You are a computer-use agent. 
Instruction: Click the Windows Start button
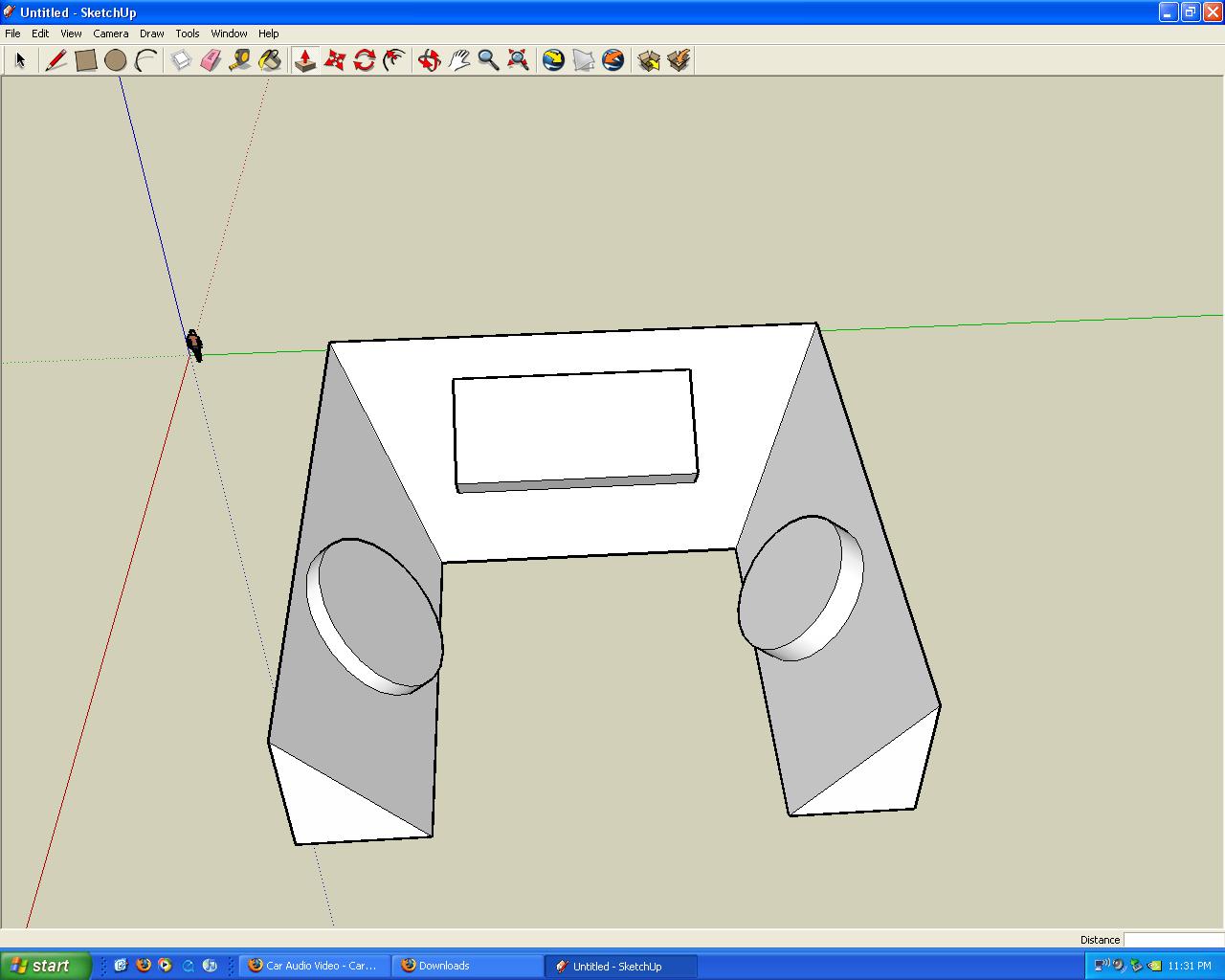46,966
